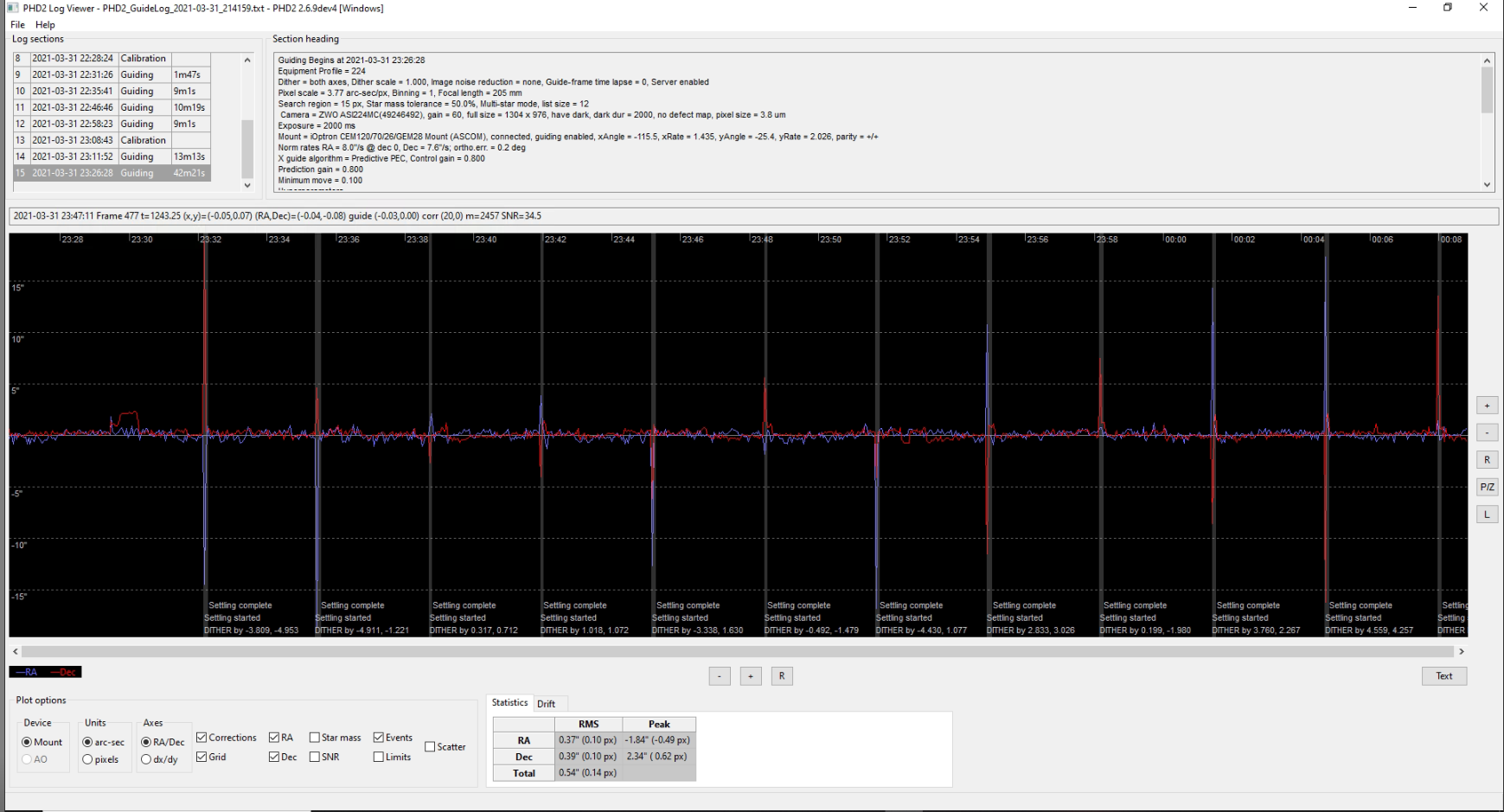Open the File menu
Image resolution: width=1504 pixels, height=812 pixels.
click(x=17, y=25)
